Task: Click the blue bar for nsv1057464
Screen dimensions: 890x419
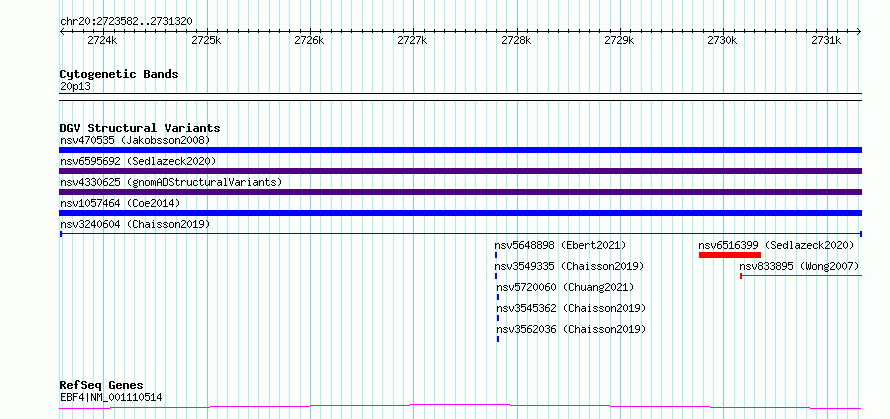Action: tap(461, 213)
